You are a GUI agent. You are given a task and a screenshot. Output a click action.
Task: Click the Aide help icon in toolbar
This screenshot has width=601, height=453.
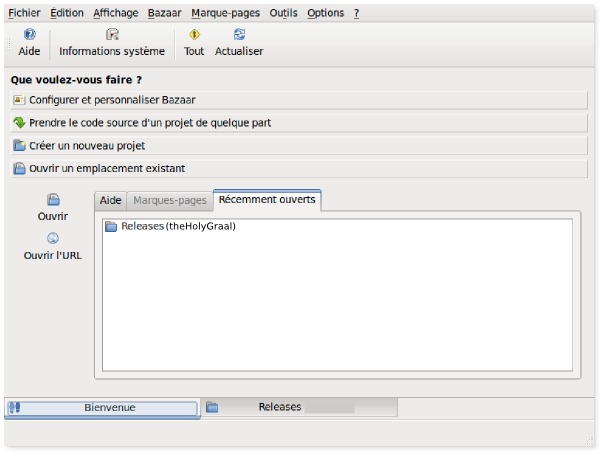[30, 34]
